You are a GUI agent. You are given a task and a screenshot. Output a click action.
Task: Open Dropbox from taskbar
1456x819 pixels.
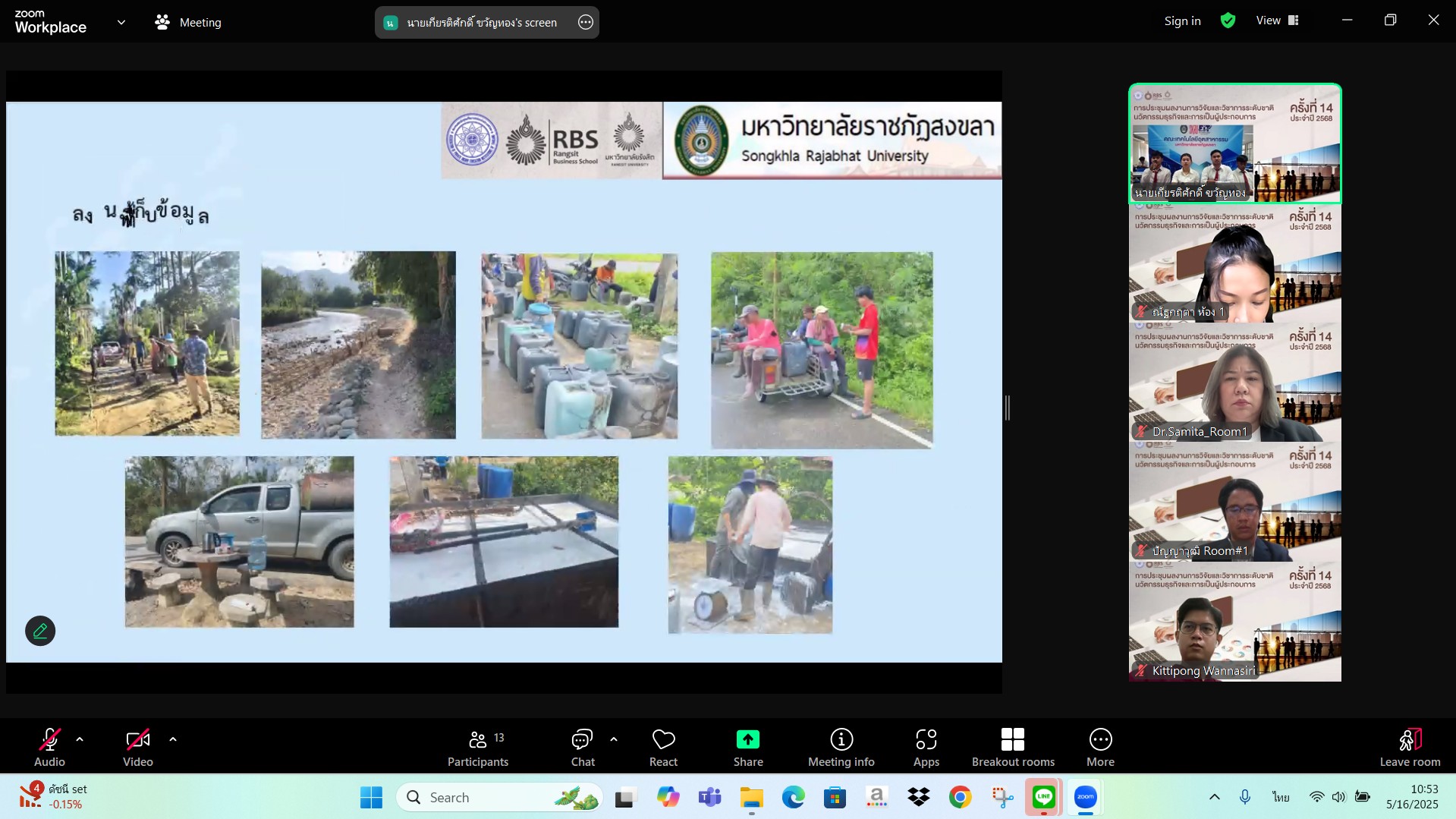(918, 797)
